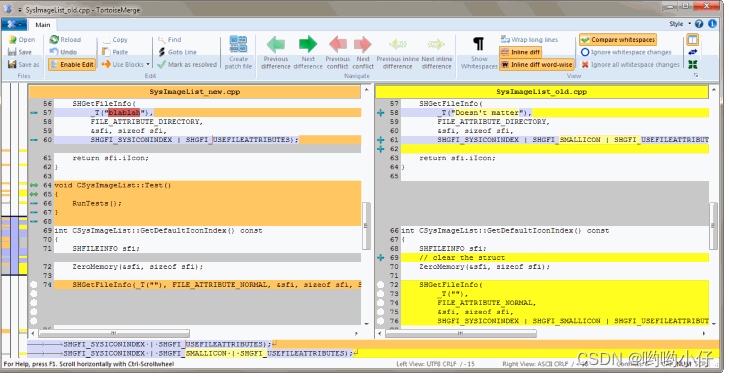Click the green collapse arrows icon
The height and width of the screenshot is (377, 729).
point(693,65)
